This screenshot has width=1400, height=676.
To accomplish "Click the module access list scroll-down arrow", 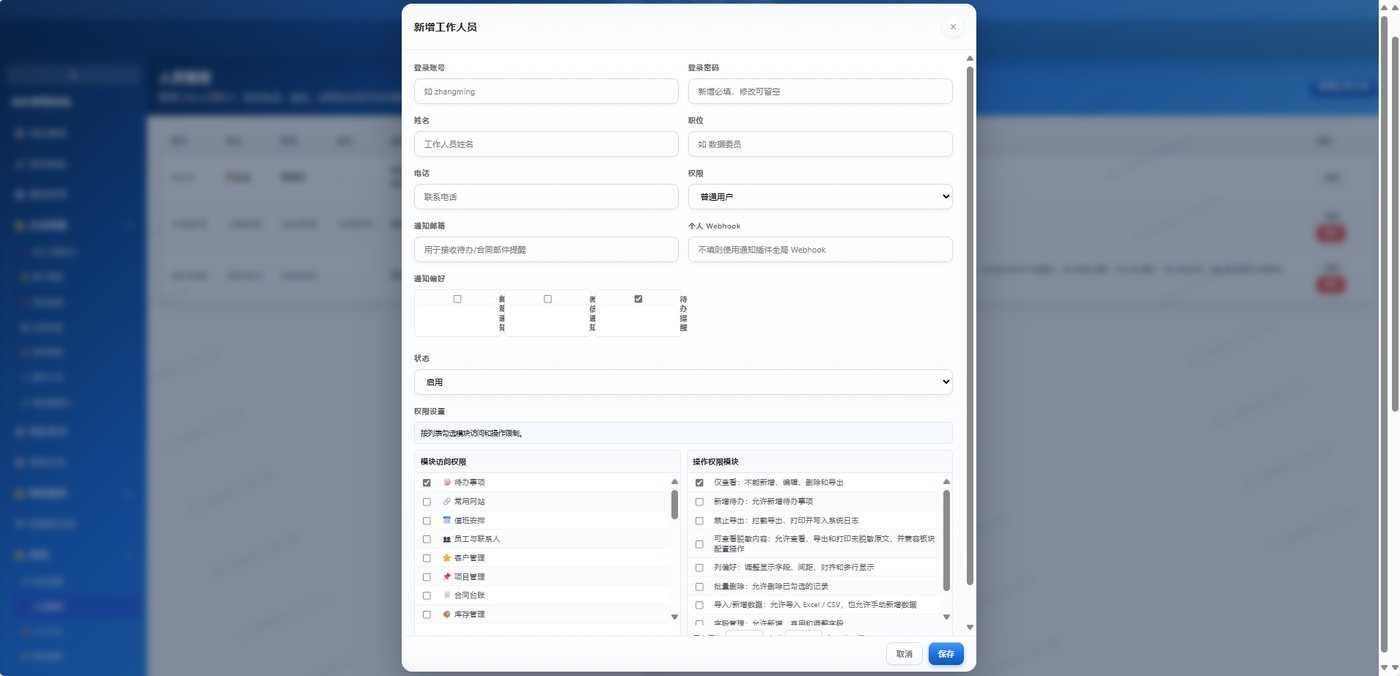I will [x=674, y=617].
